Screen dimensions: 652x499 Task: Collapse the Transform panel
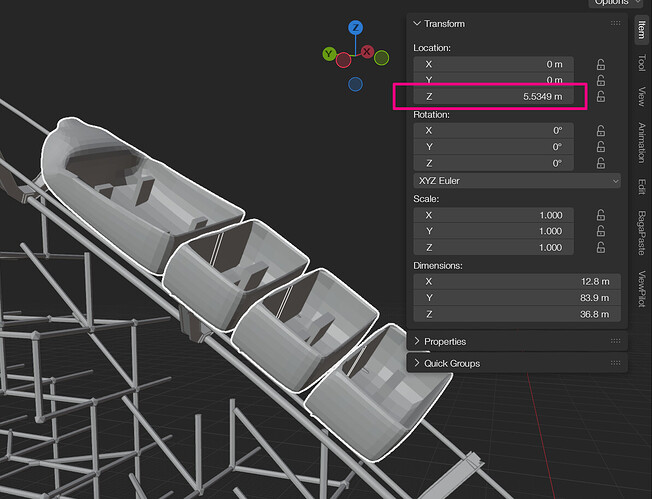point(417,24)
